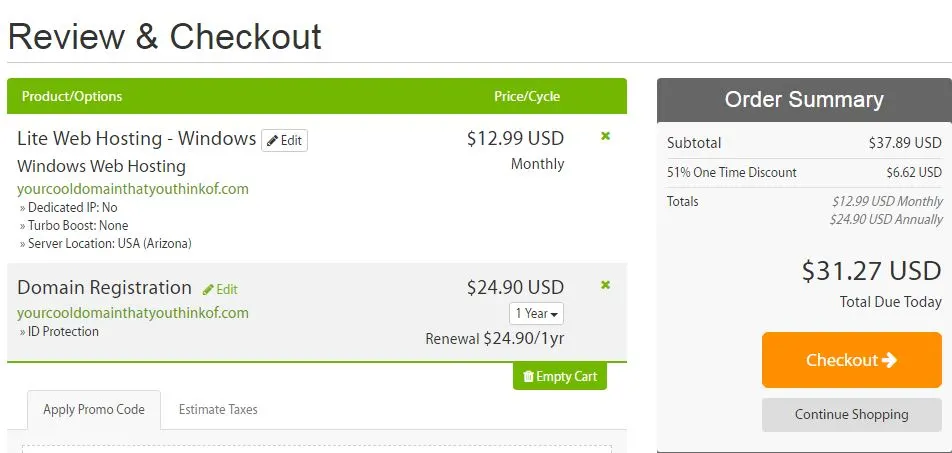
Task: Open the green Edit link for Domain Registration
Action: 220,290
